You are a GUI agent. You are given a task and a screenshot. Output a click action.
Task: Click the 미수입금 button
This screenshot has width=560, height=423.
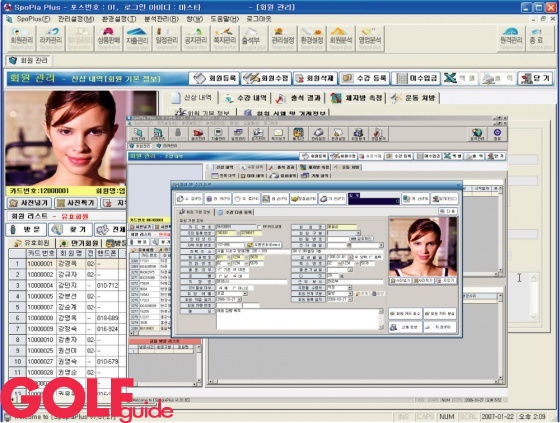(416, 78)
